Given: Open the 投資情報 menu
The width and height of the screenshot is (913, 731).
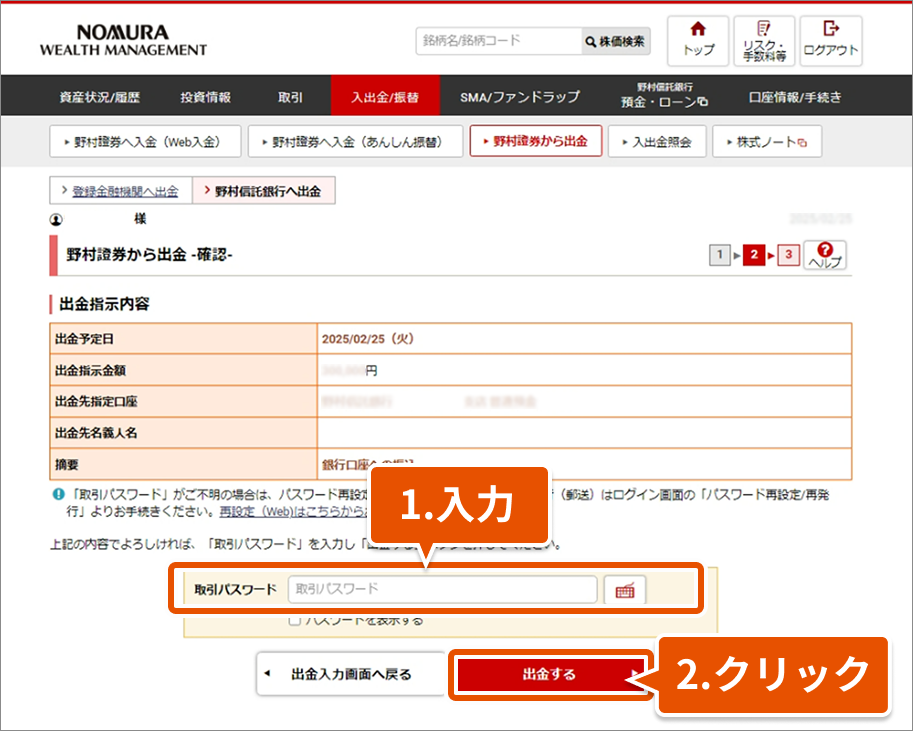Looking at the screenshot, I should tap(205, 97).
